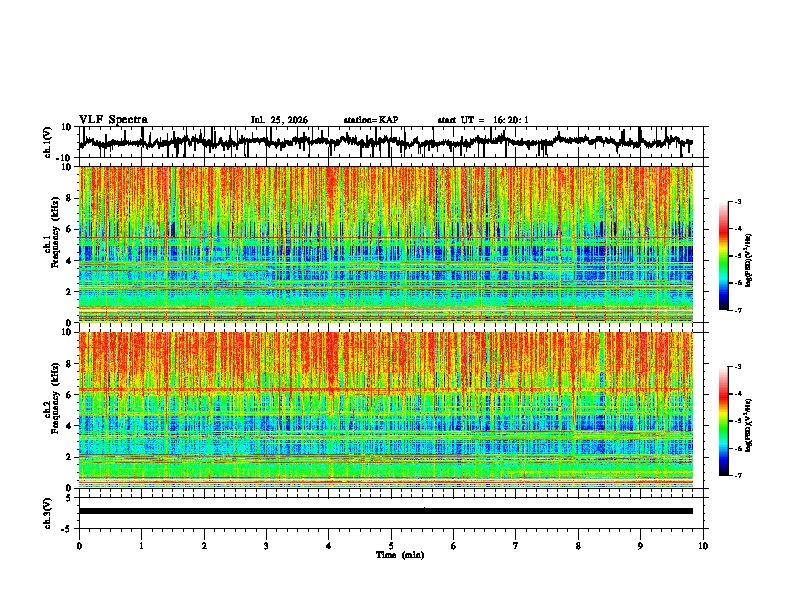Click the 8 minute tick label
The image size is (792, 612).
coord(578,546)
